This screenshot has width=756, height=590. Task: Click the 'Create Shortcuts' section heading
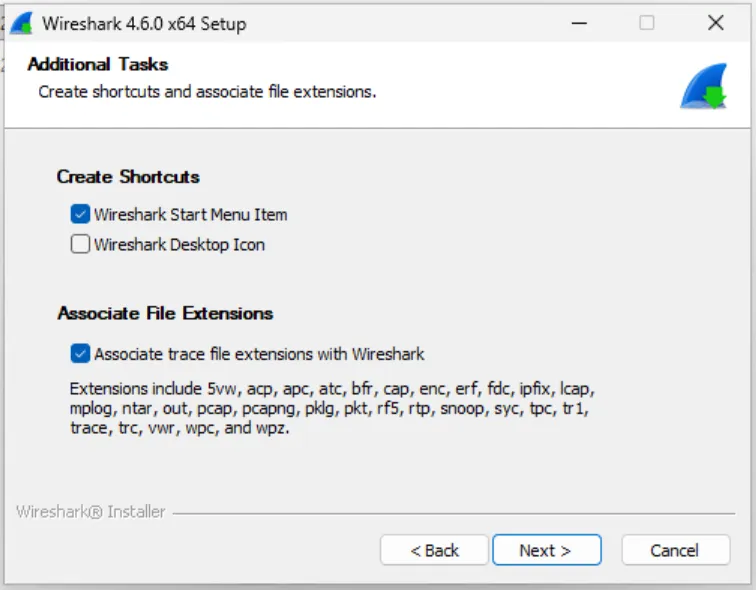tap(128, 177)
